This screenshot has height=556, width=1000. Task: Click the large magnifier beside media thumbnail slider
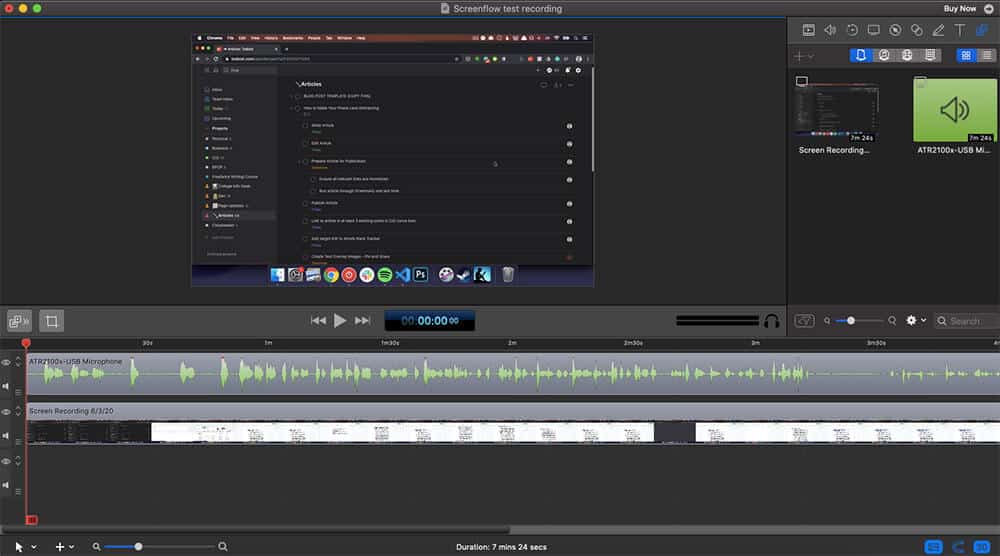point(892,321)
